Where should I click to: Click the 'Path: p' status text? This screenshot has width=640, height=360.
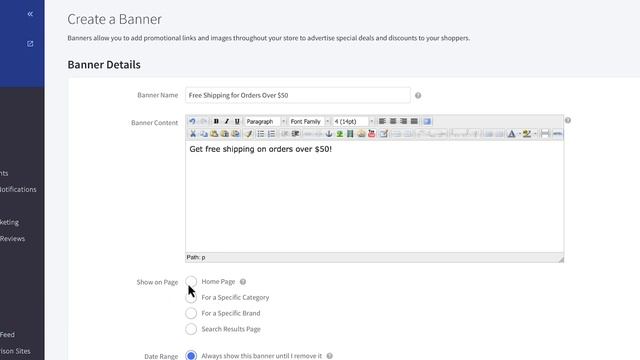coord(196,257)
